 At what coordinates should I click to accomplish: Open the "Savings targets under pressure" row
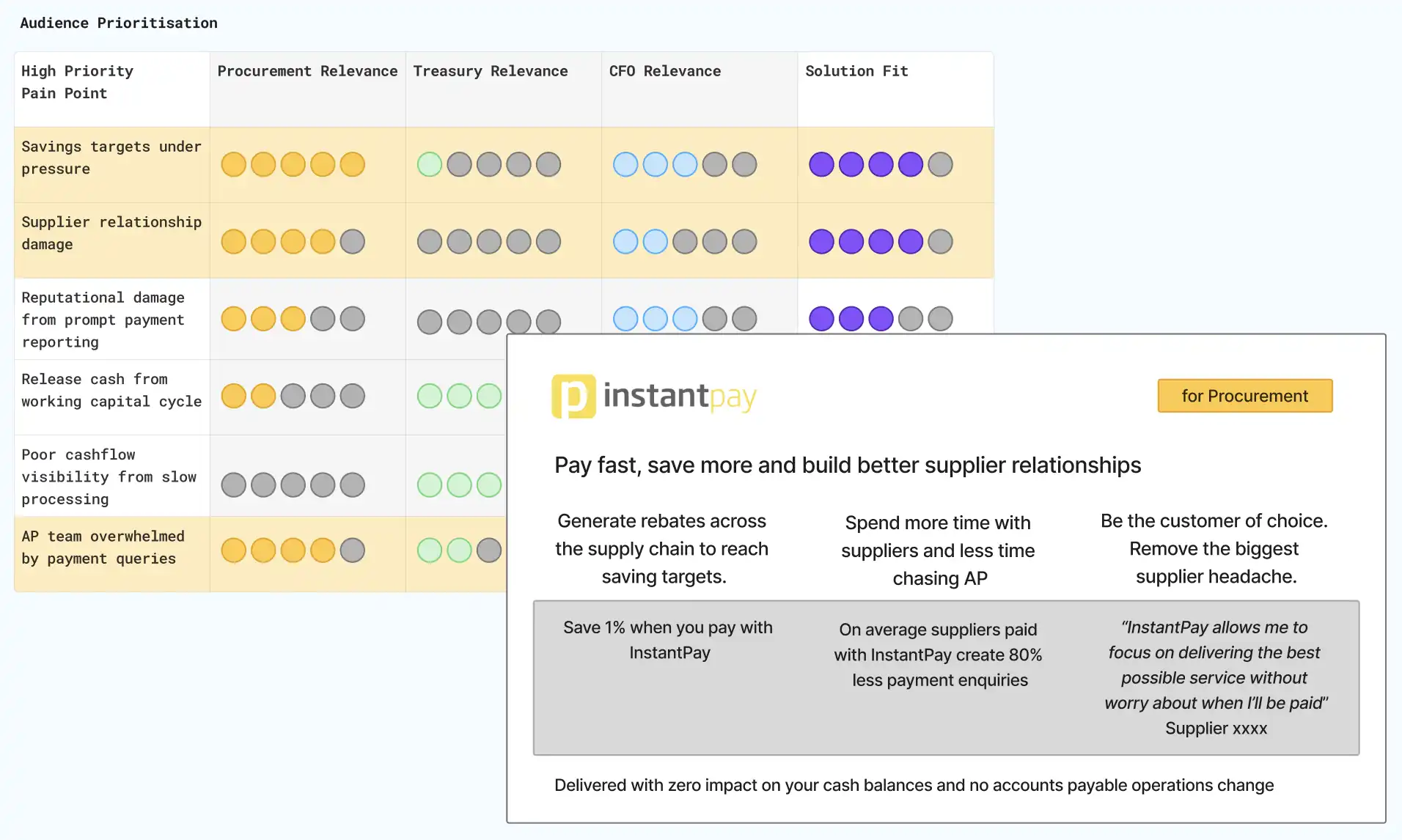click(111, 158)
